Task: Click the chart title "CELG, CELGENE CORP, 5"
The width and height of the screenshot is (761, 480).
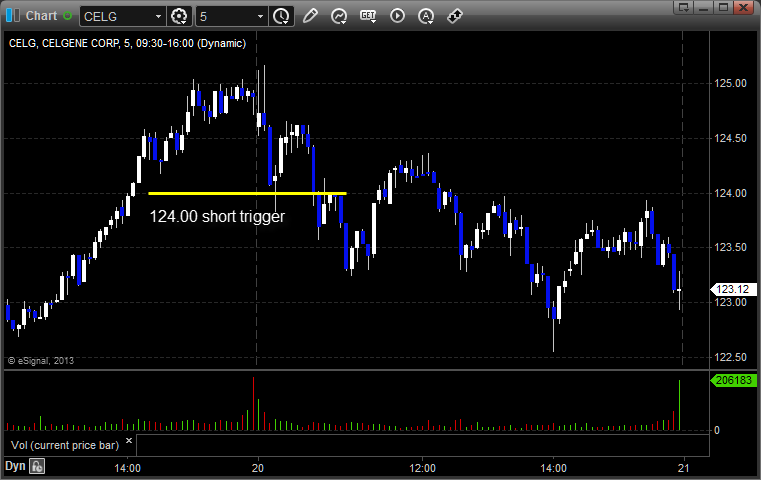Action: click(x=69, y=43)
